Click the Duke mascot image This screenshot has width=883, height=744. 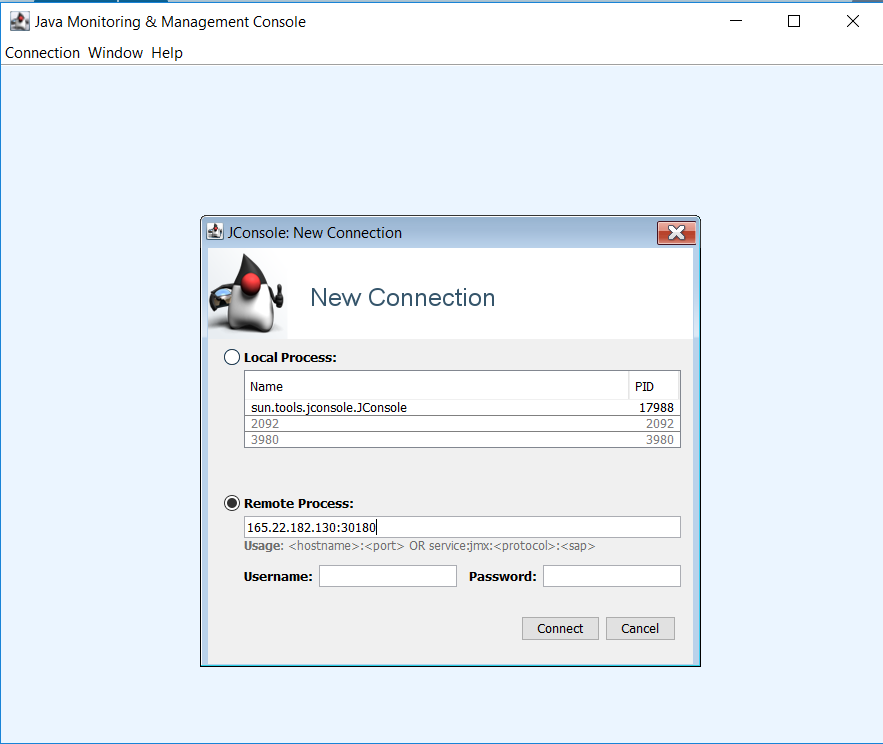pos(246,294)
